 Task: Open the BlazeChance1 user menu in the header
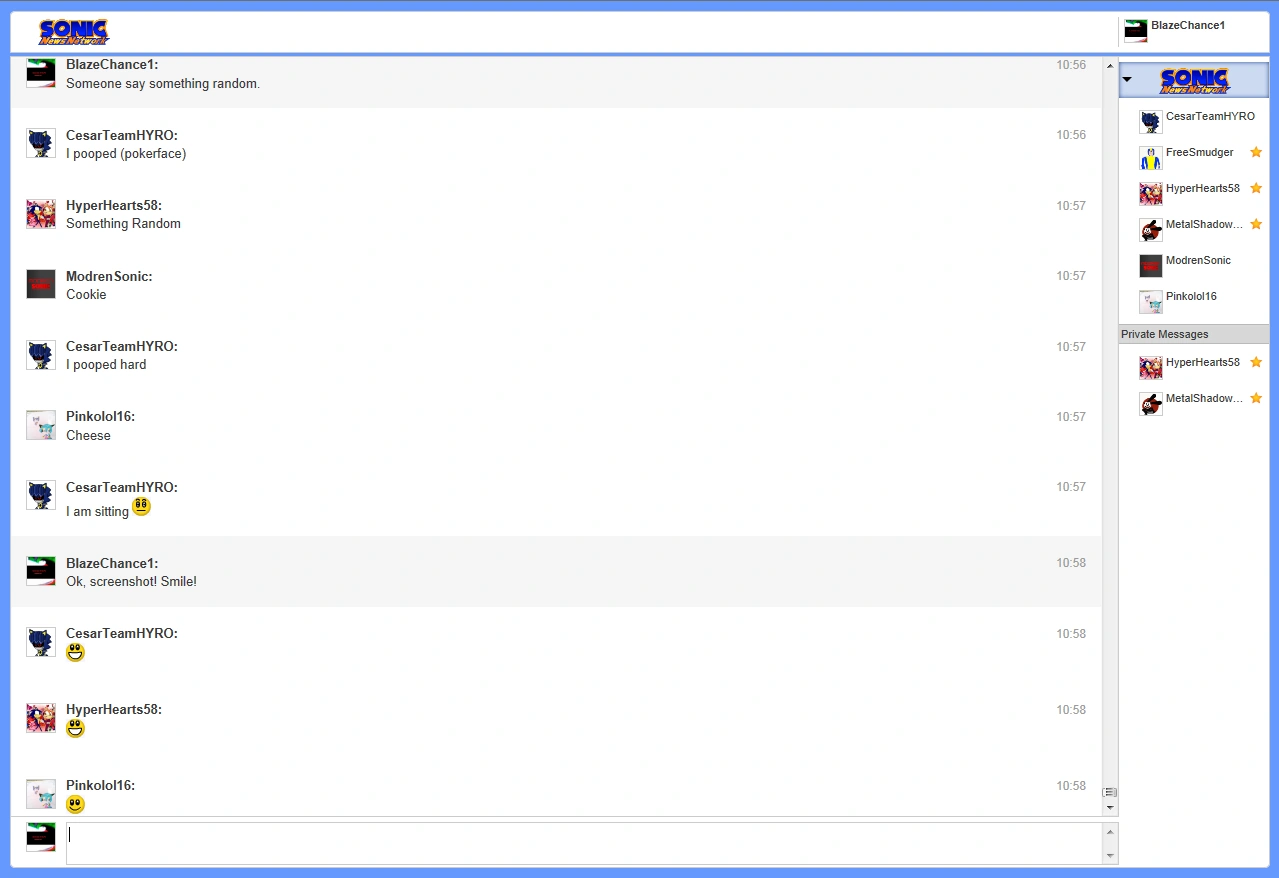pyautogui.click(x=1187, y=27)
